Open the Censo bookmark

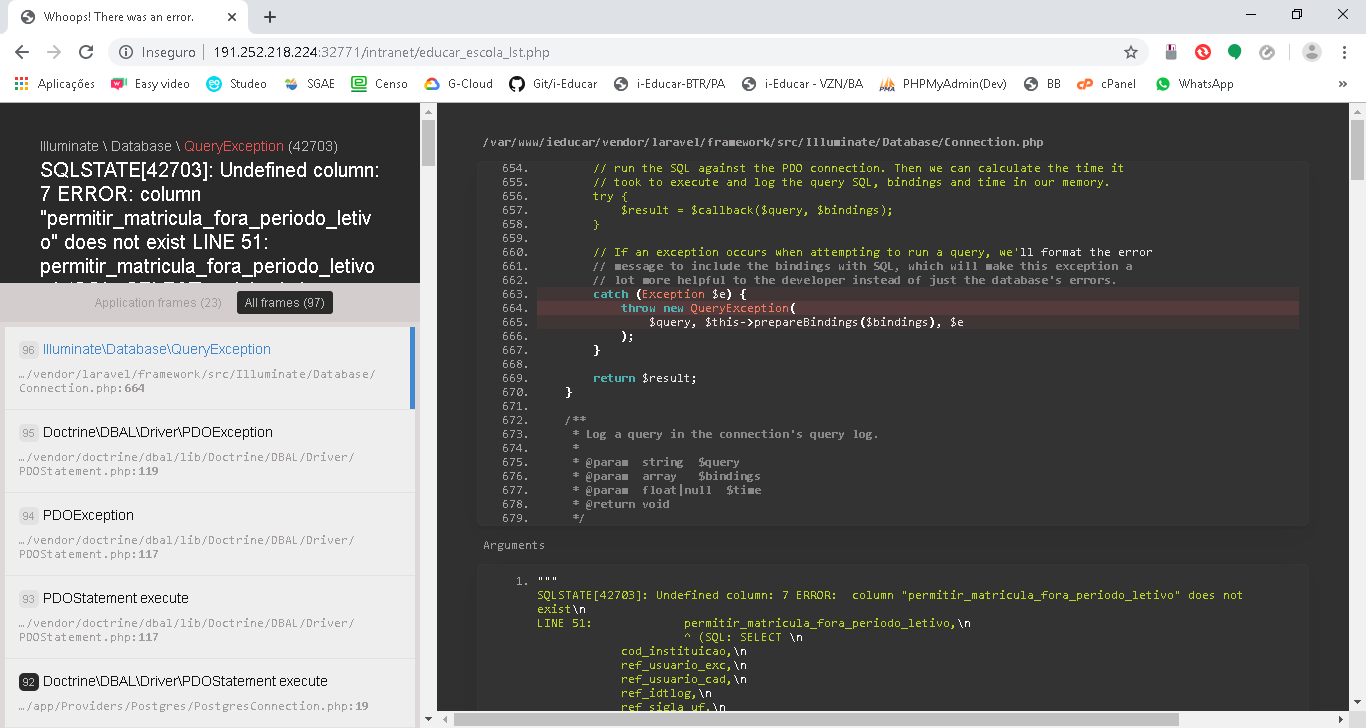(380, 84)
